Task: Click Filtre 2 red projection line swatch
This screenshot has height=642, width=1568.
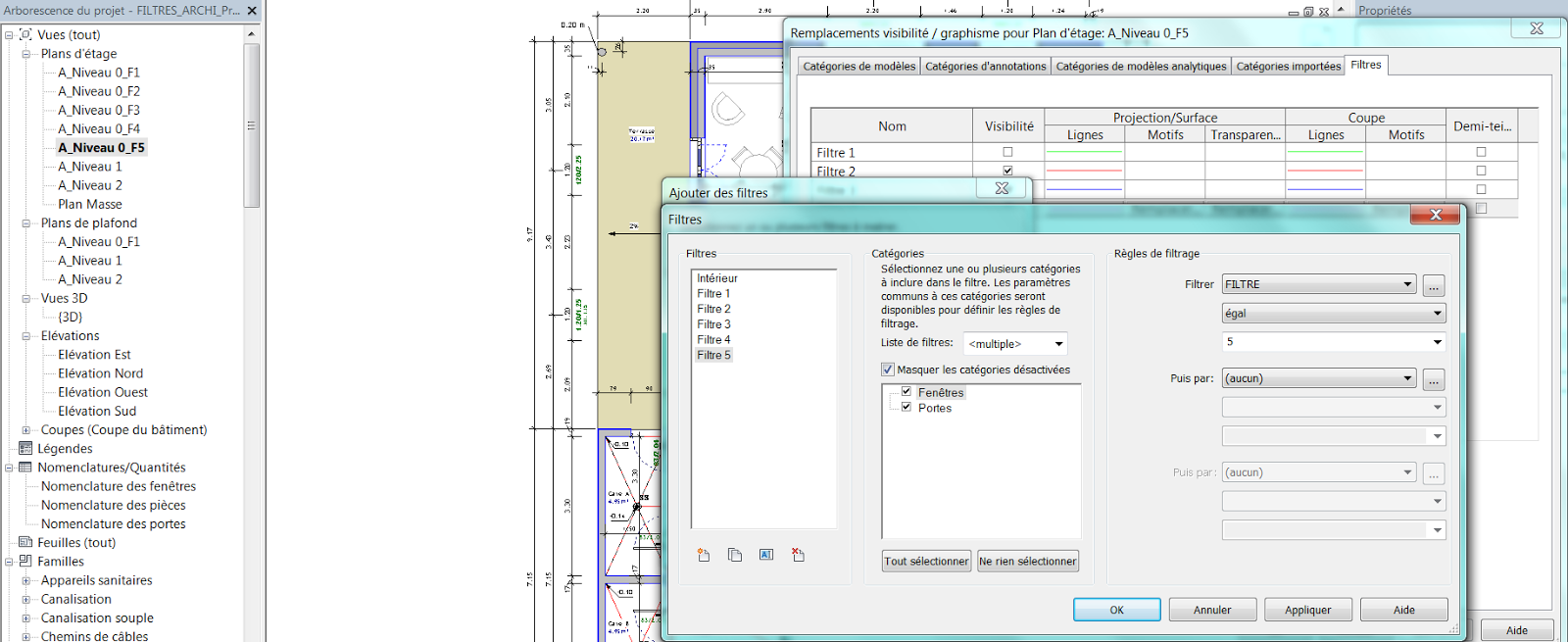Action: click(x=1084, y=171)
